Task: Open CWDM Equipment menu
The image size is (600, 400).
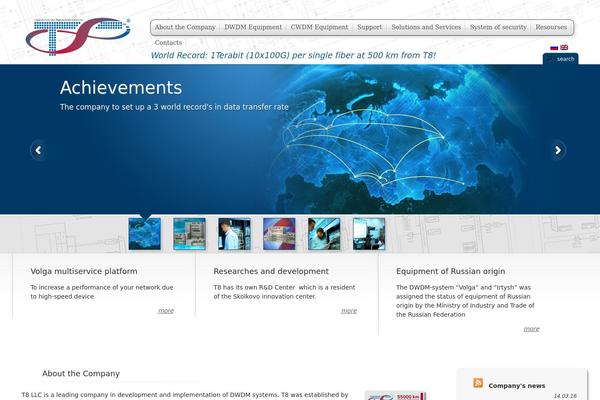Action: (320, 27)
